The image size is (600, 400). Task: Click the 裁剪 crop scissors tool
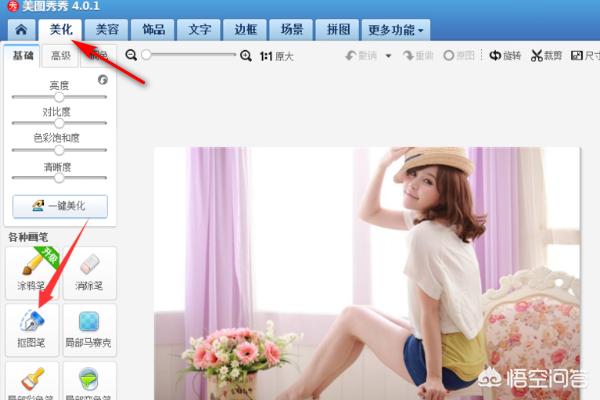(x=546, y=56)
